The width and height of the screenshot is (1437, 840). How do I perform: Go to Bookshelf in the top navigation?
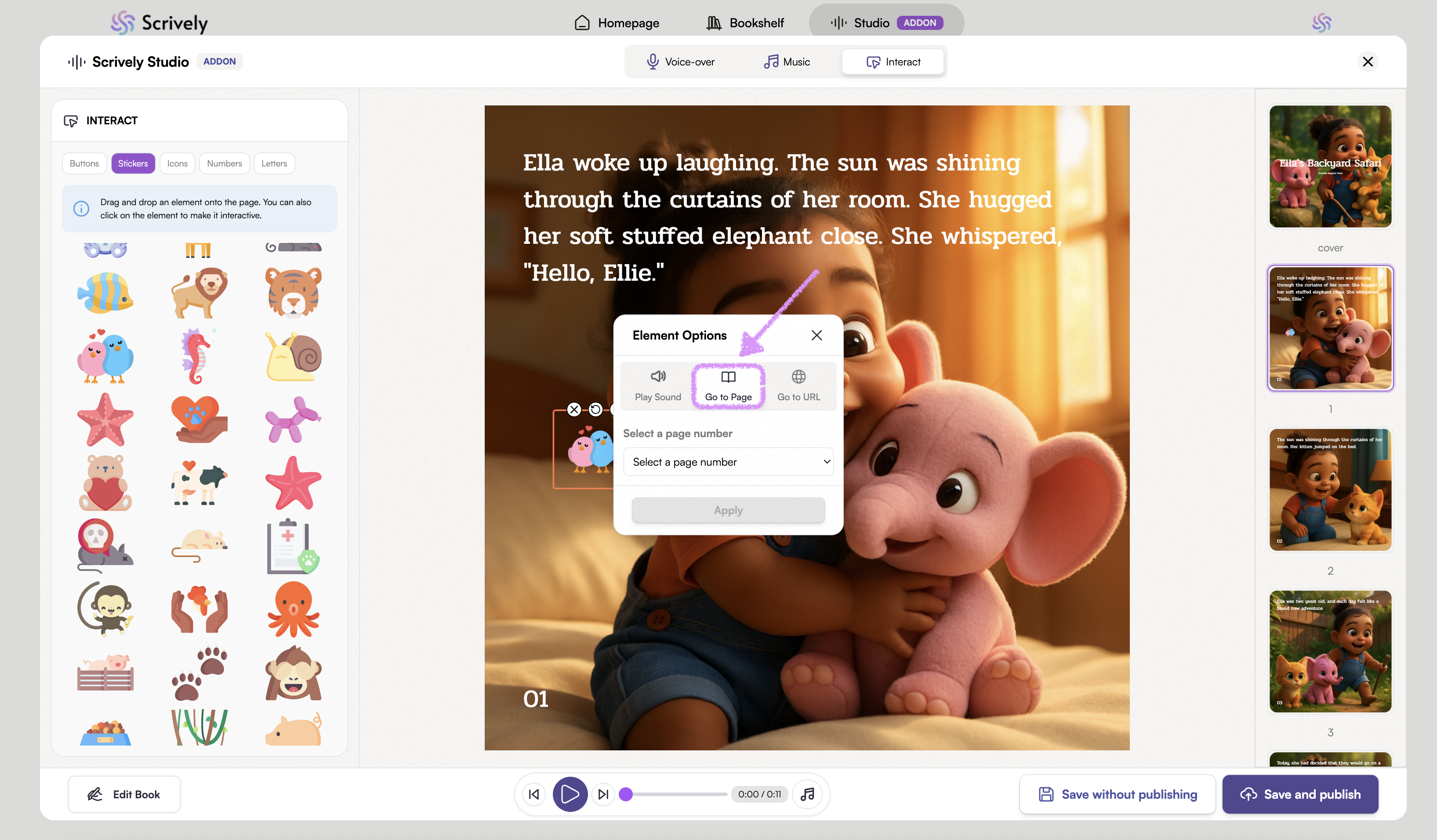coord(745,23)
